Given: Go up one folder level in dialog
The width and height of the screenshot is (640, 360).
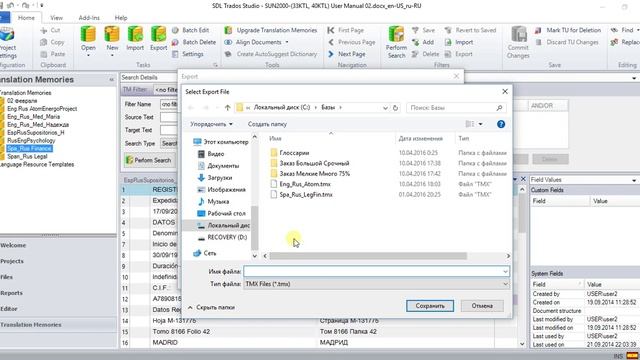Looking at the screenshot, I should point(227,108).
